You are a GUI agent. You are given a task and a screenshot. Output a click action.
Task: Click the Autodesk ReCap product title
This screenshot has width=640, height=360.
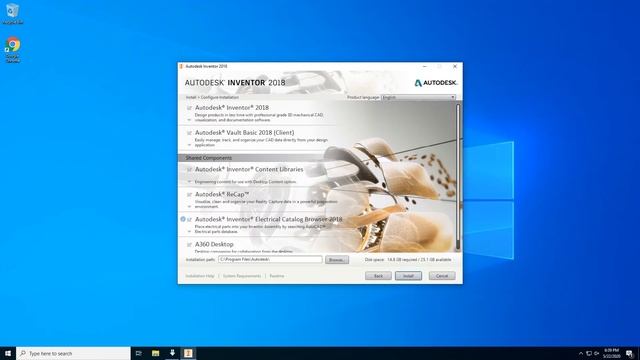222,194
